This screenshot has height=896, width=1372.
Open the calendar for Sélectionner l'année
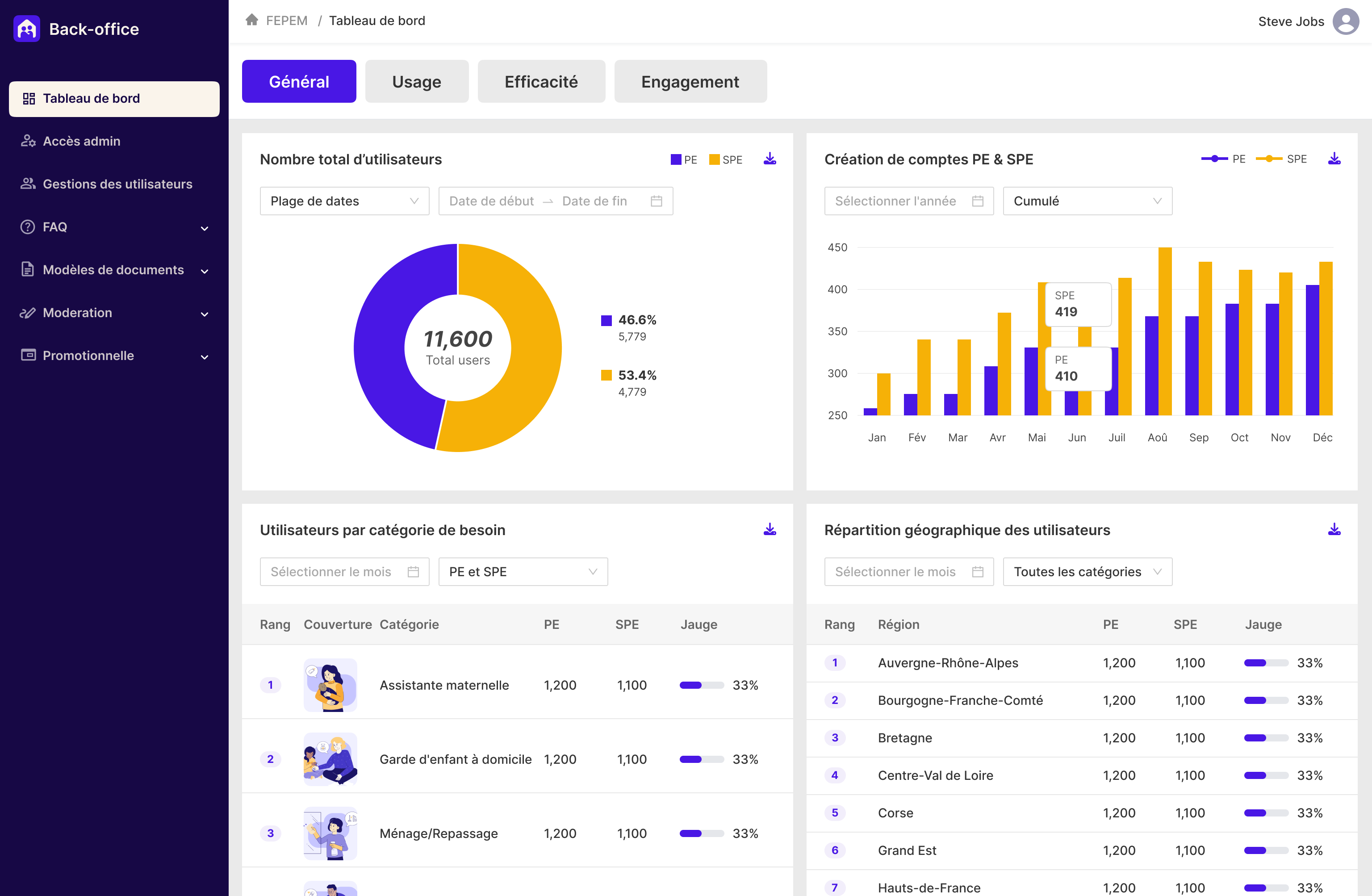pyautogui.click(x=977, y=201)
